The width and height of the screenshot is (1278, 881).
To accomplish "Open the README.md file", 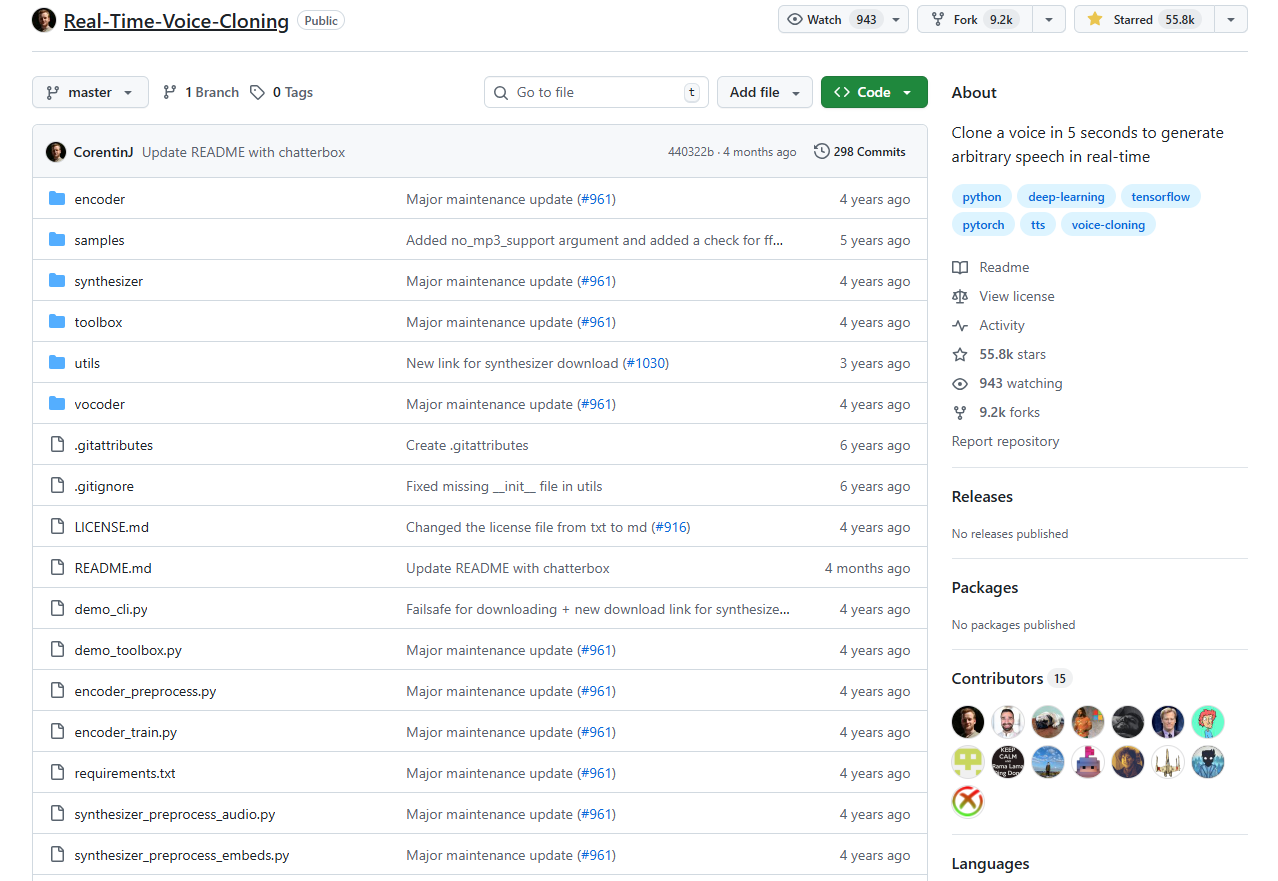I will click(112, 567).
